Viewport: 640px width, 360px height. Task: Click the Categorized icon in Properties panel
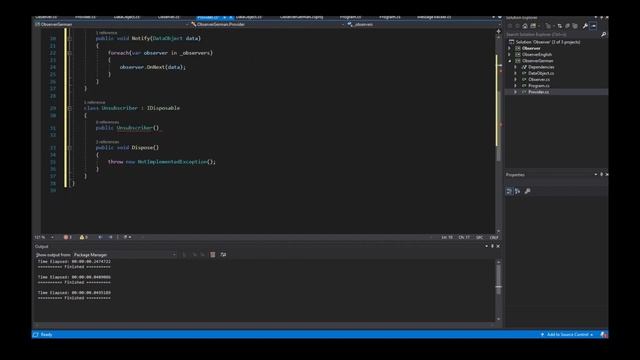(x=509, y=191)
